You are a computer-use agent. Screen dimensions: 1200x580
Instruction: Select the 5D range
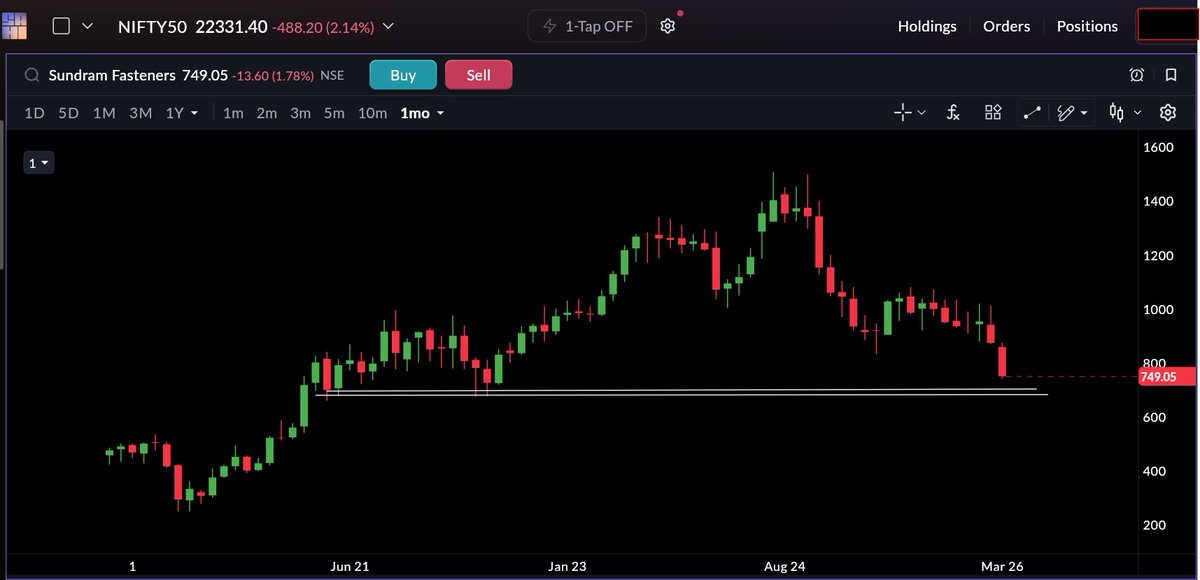(68, 113)
